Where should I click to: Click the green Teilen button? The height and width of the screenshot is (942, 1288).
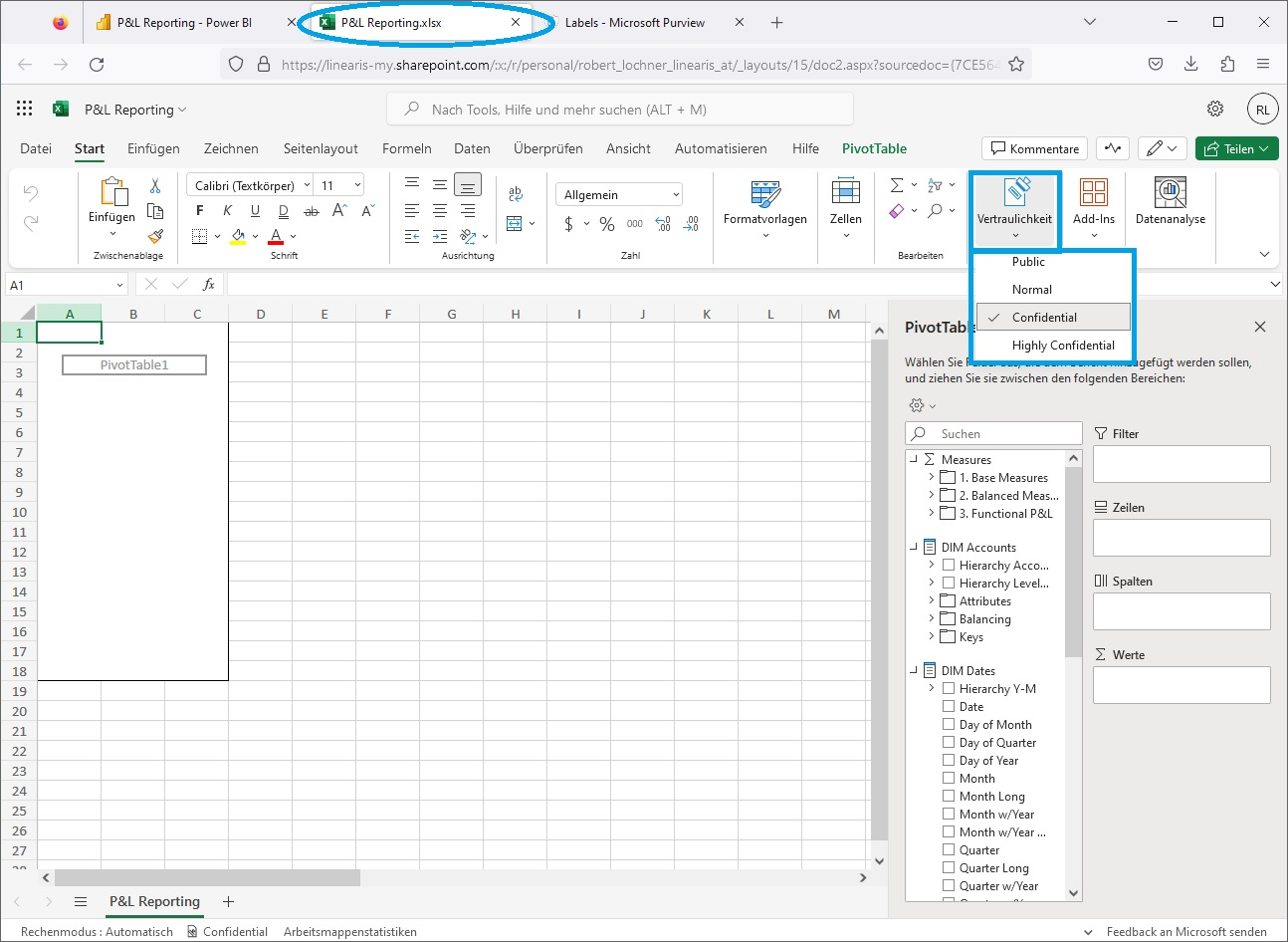1236,147
